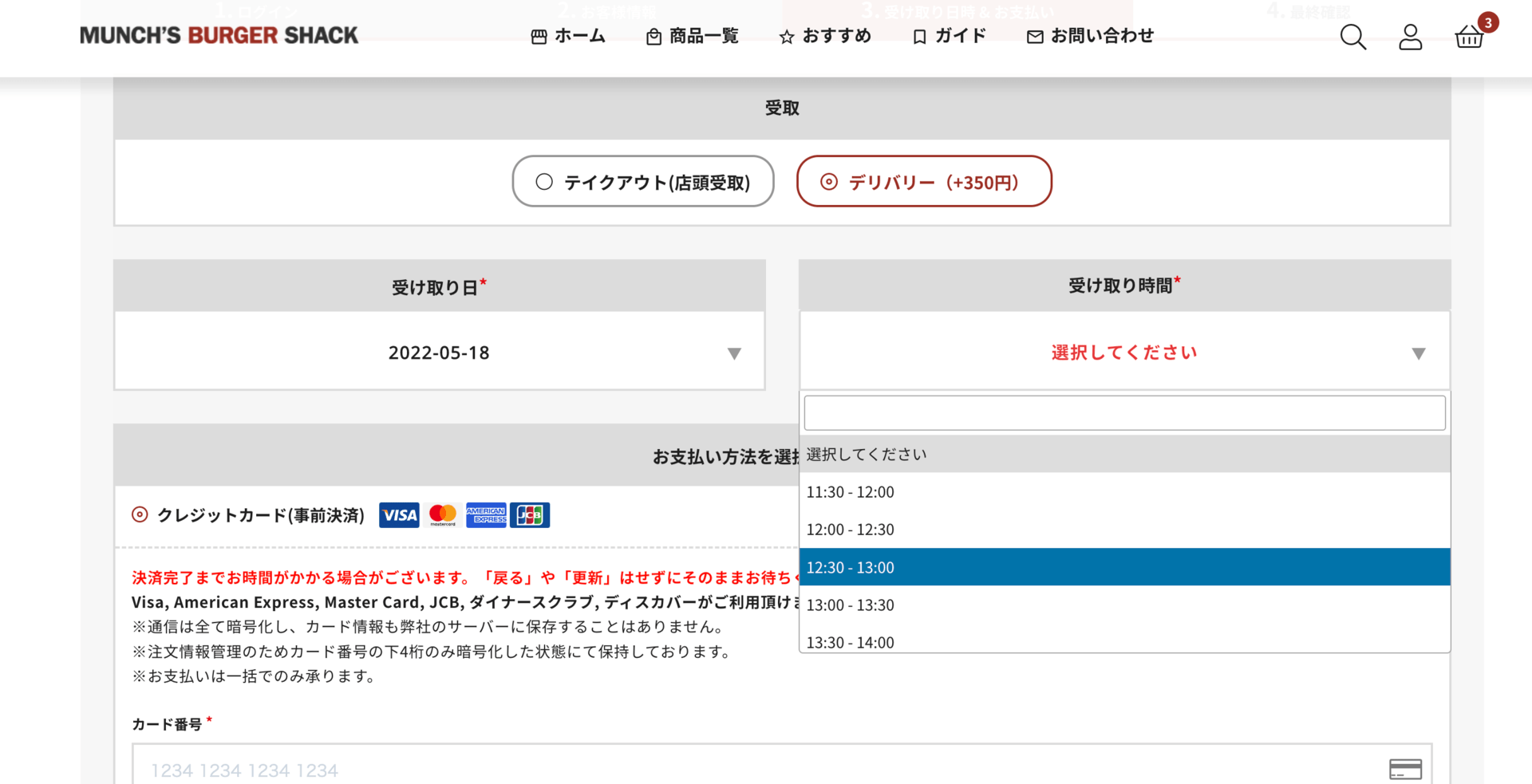Choose the 11:30 - 12:00 time slot
Screen dimensions: 1532x784
pos(1124,492)
